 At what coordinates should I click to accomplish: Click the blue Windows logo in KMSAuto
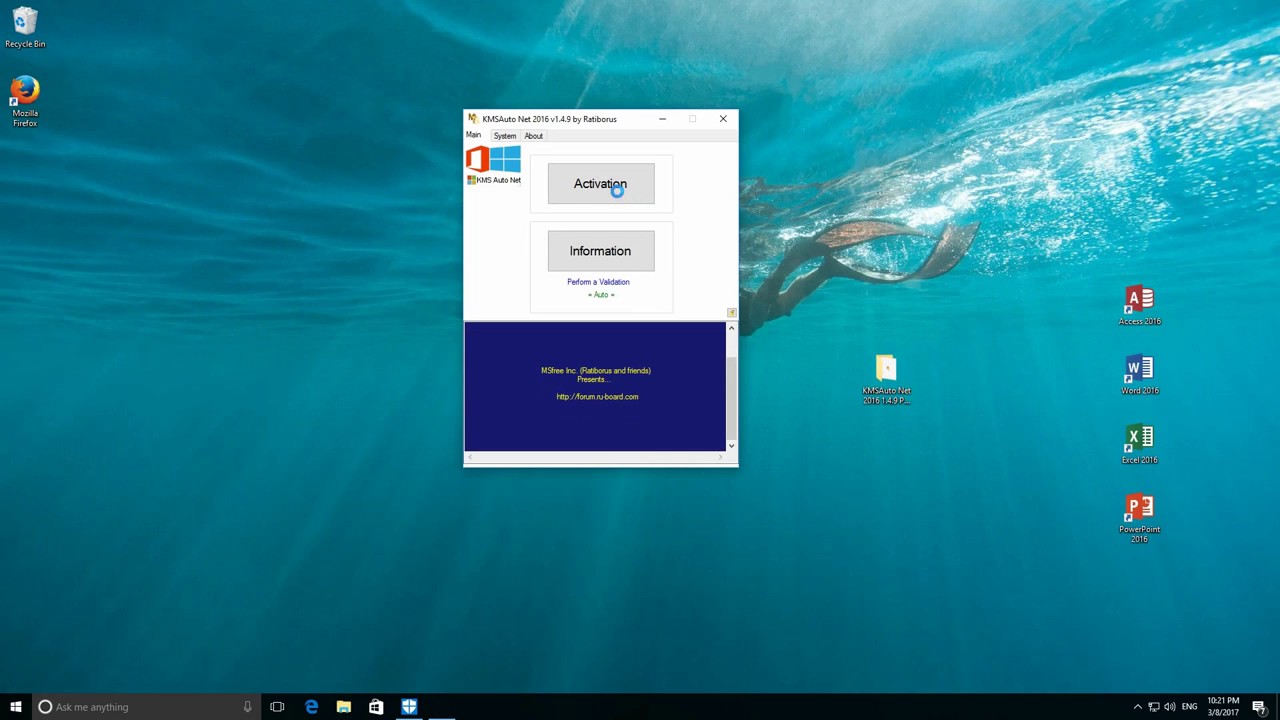click(x=506, y=159)
